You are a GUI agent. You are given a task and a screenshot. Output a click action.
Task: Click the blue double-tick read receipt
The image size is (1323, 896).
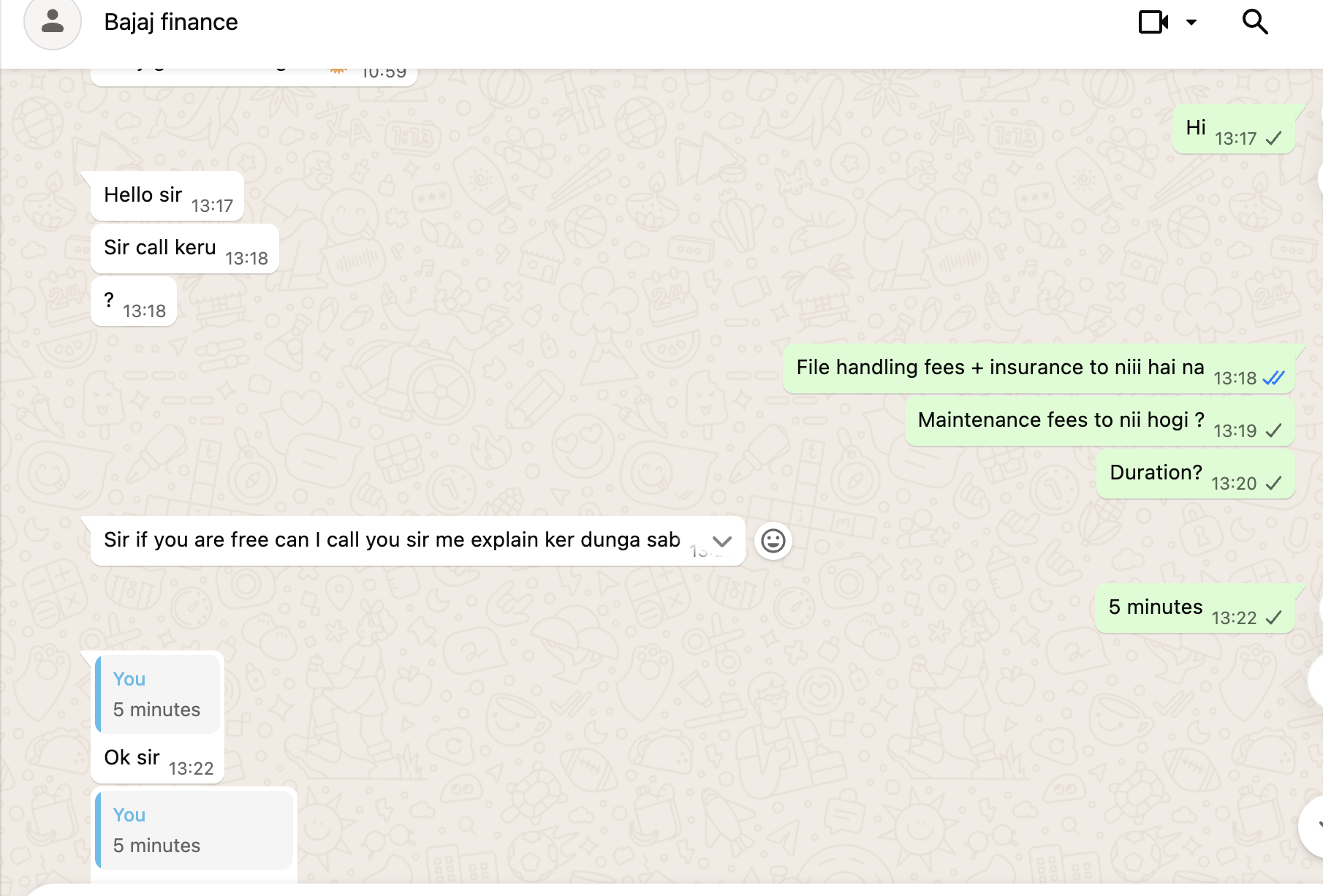point(1273,378)
